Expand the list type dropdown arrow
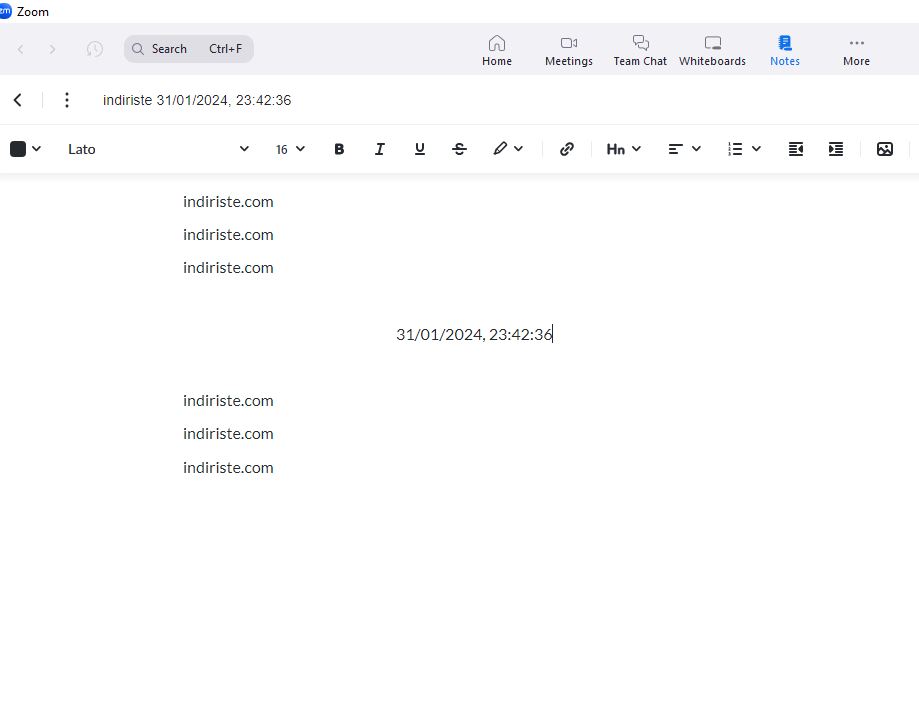Screen dimensions: 919x724 coord(756,149)
